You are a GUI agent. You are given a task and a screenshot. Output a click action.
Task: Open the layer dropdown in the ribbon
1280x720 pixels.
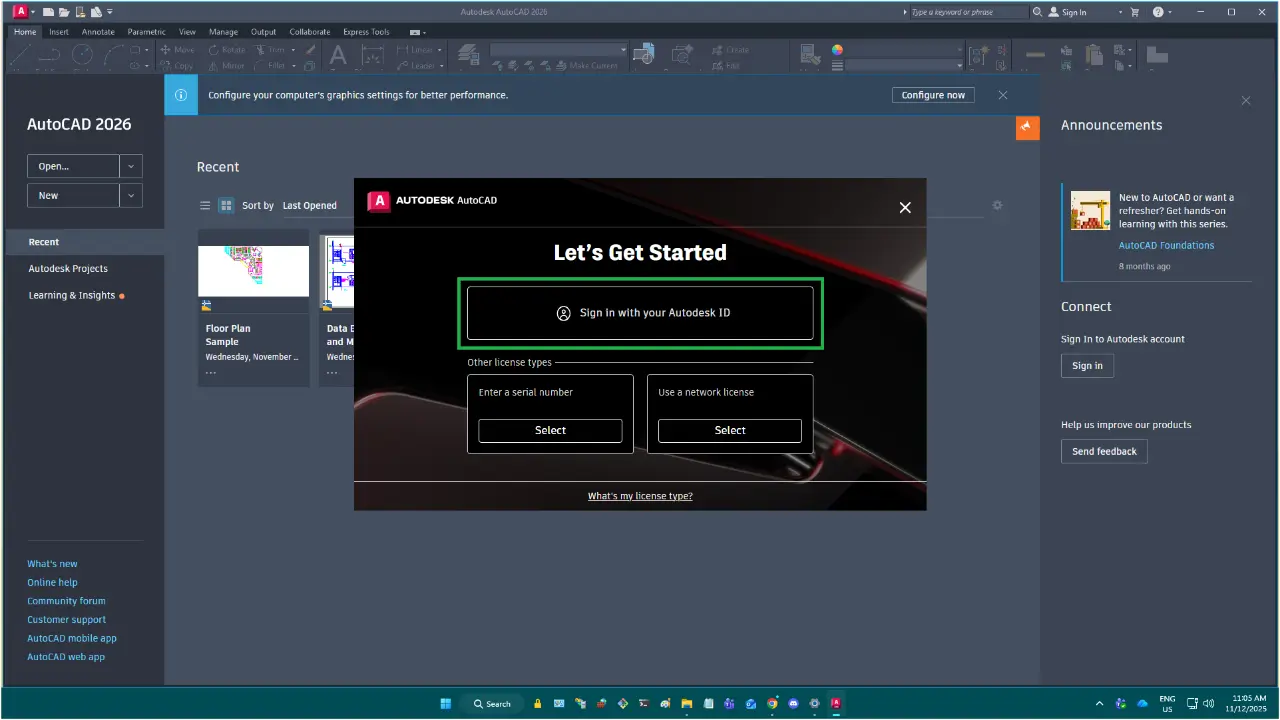[x=558, y=50]
